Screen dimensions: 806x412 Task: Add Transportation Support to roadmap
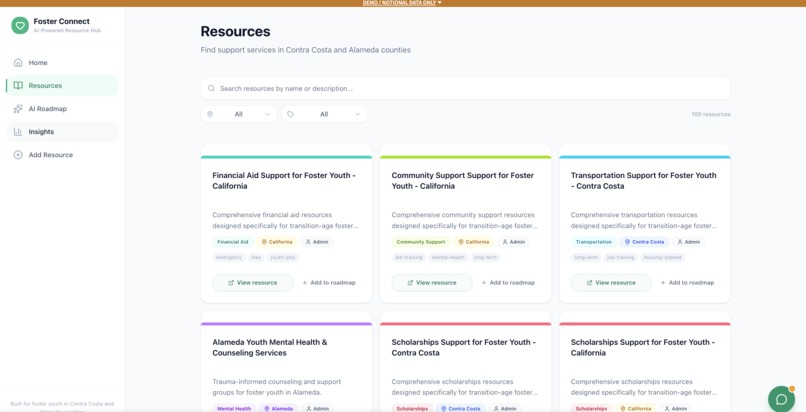click(688, 283)
